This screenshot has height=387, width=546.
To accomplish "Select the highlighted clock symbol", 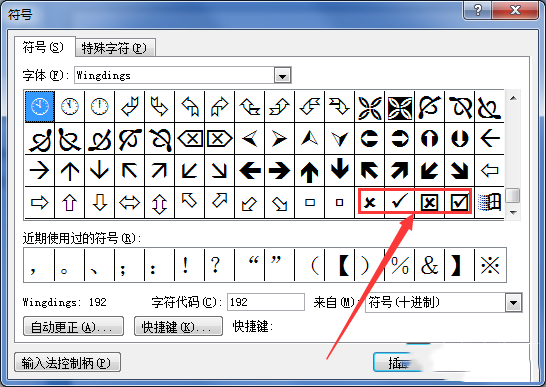I will pyautogui.click(x=40, y=107).
